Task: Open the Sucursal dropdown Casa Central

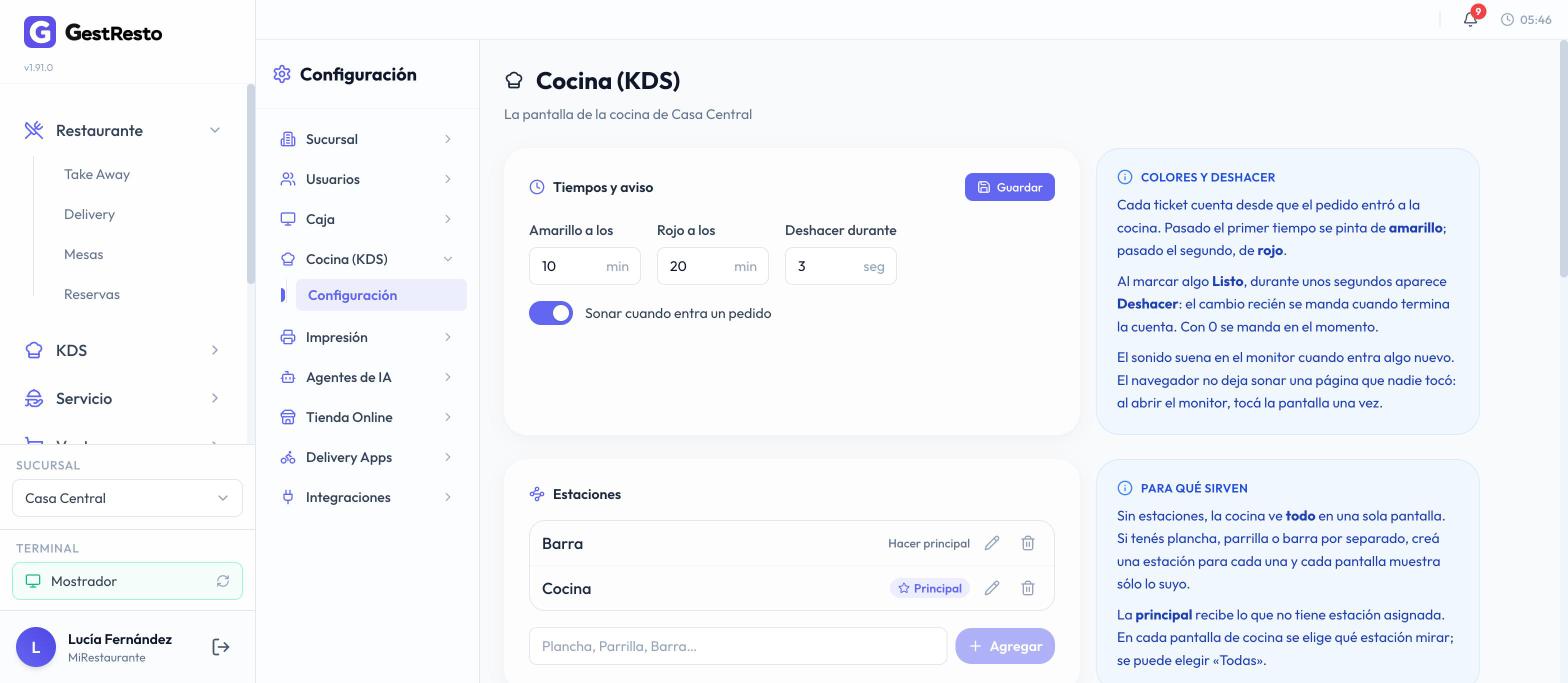Action: click(127, 498)
